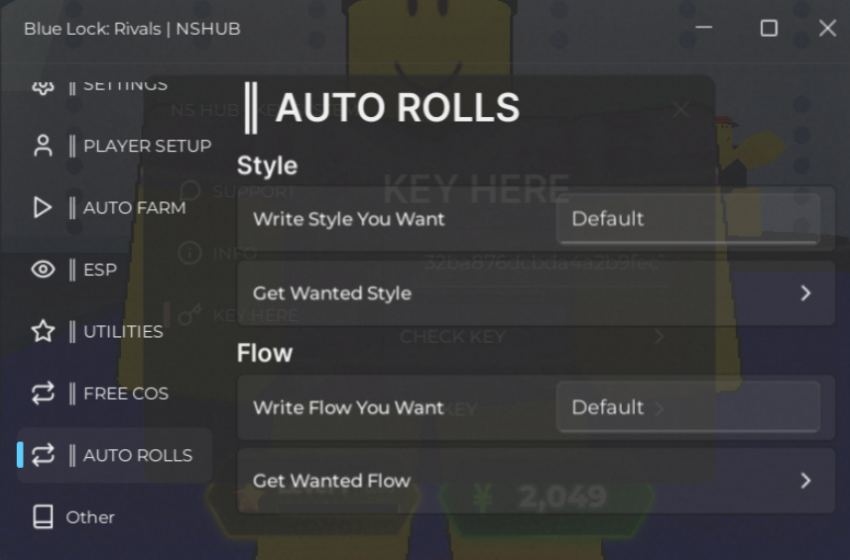Screen dimensions: 850x560
Task: Click the Write Style You Want label
Action: pyautogui.click(x=349, y=219)
